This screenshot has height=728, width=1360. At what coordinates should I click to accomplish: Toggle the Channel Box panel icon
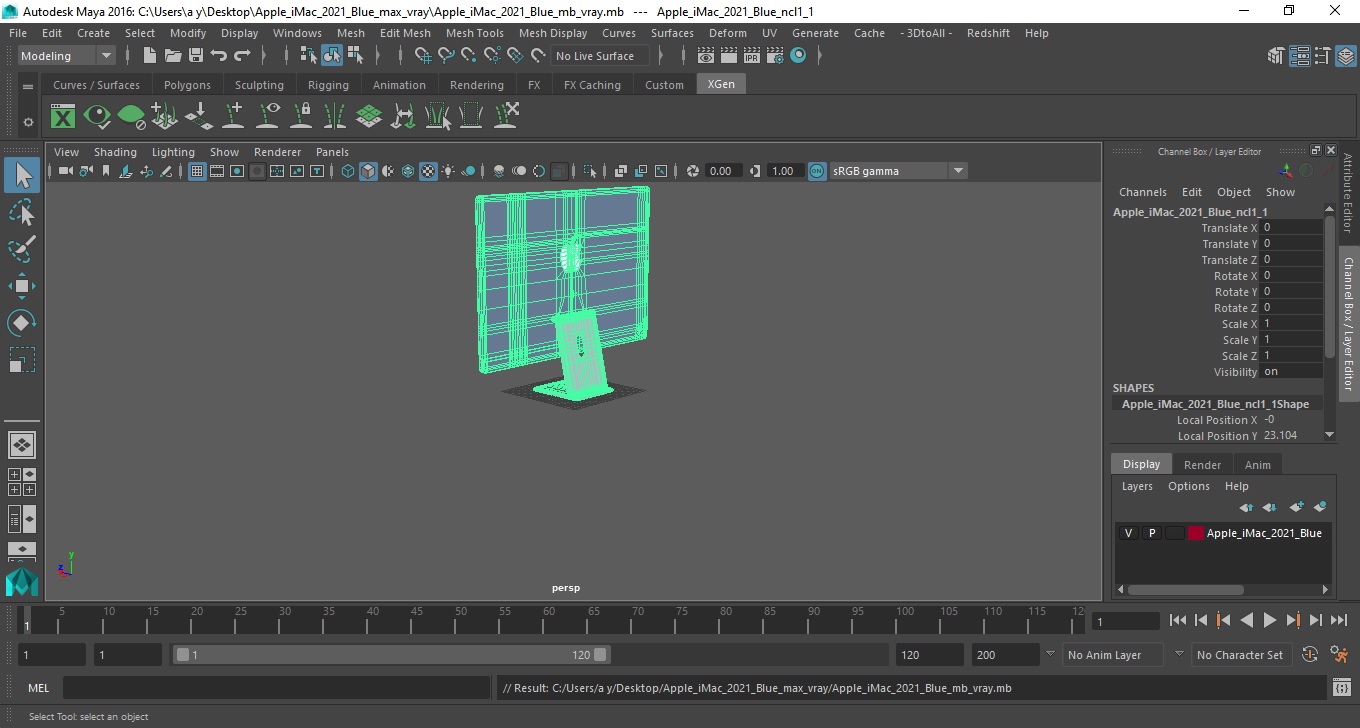pyautogui.click(x=1346, y=56)
